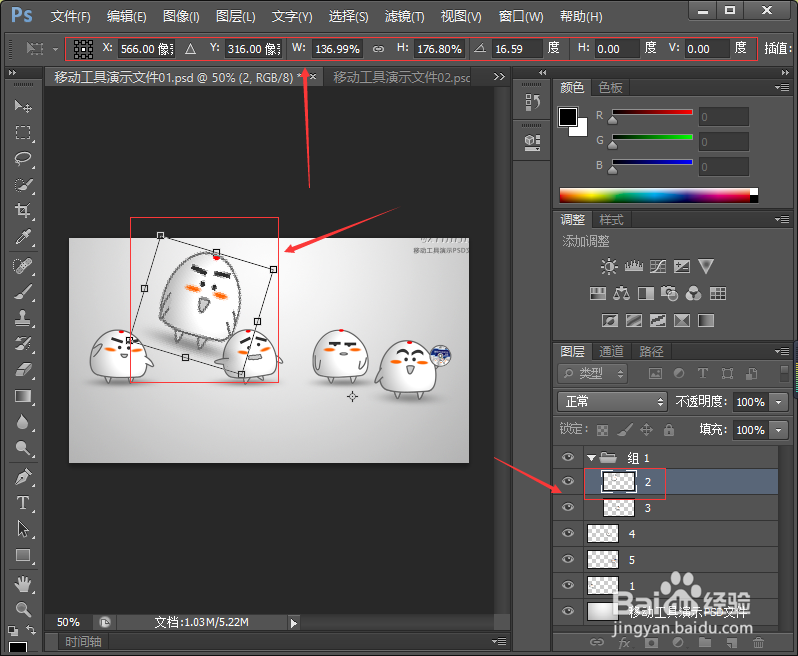Switch to the 通道 channels tab
The image size is (798, 656).
pyautogui.click(x=611, y=351)
